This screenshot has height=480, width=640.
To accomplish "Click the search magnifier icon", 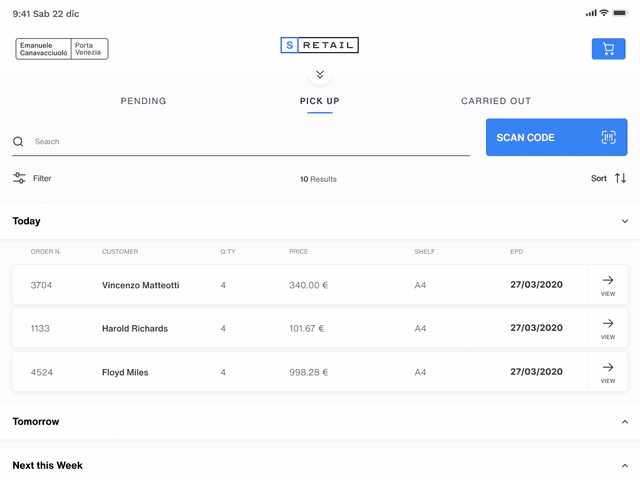I will tap(18, 142).
